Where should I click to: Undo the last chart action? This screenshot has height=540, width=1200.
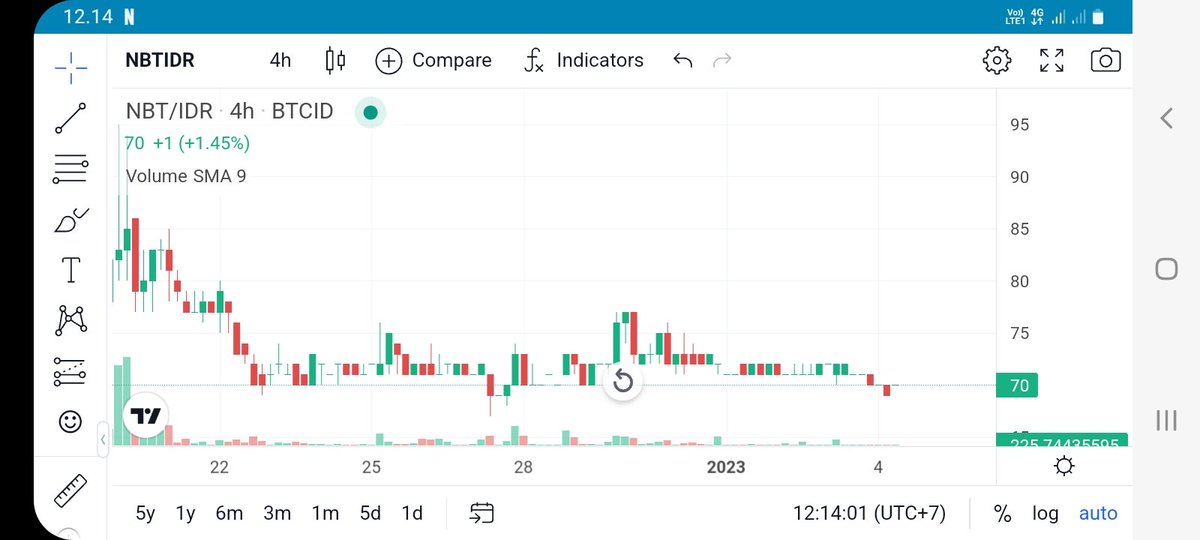tap(683, 60)
